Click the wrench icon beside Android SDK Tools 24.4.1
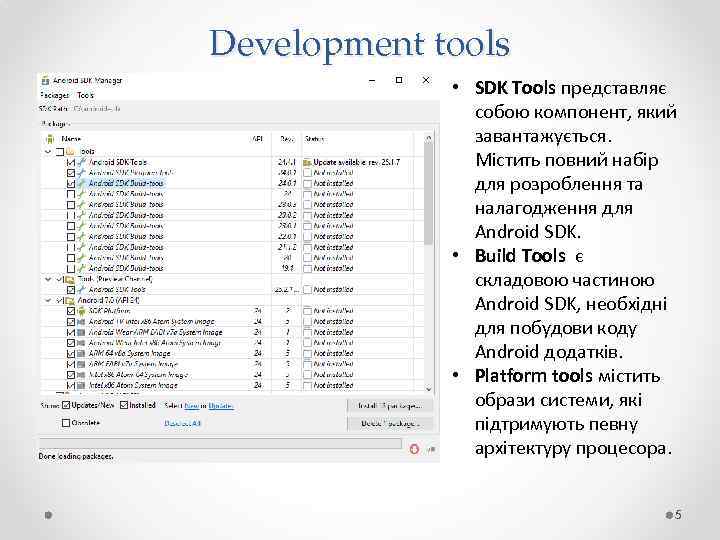The width and height of the screenshot is (720, 540). [x=82, y=162]
